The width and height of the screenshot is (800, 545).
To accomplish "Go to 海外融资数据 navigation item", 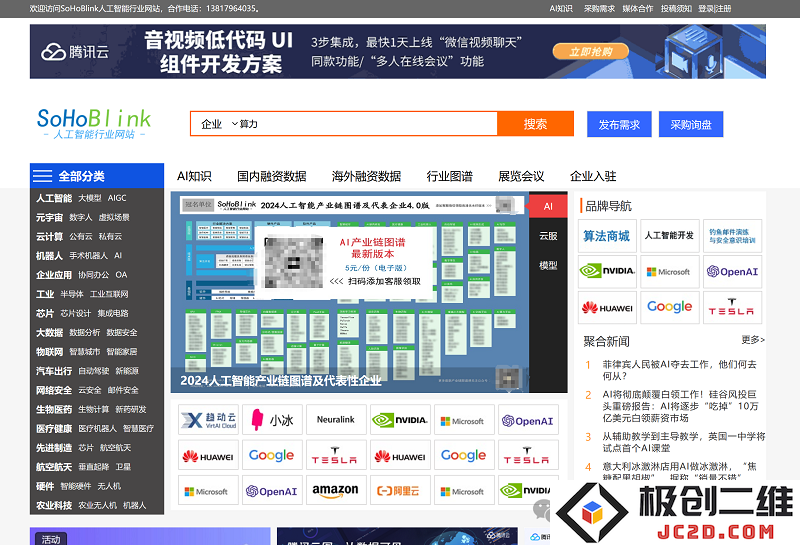I will click(366, 176).
